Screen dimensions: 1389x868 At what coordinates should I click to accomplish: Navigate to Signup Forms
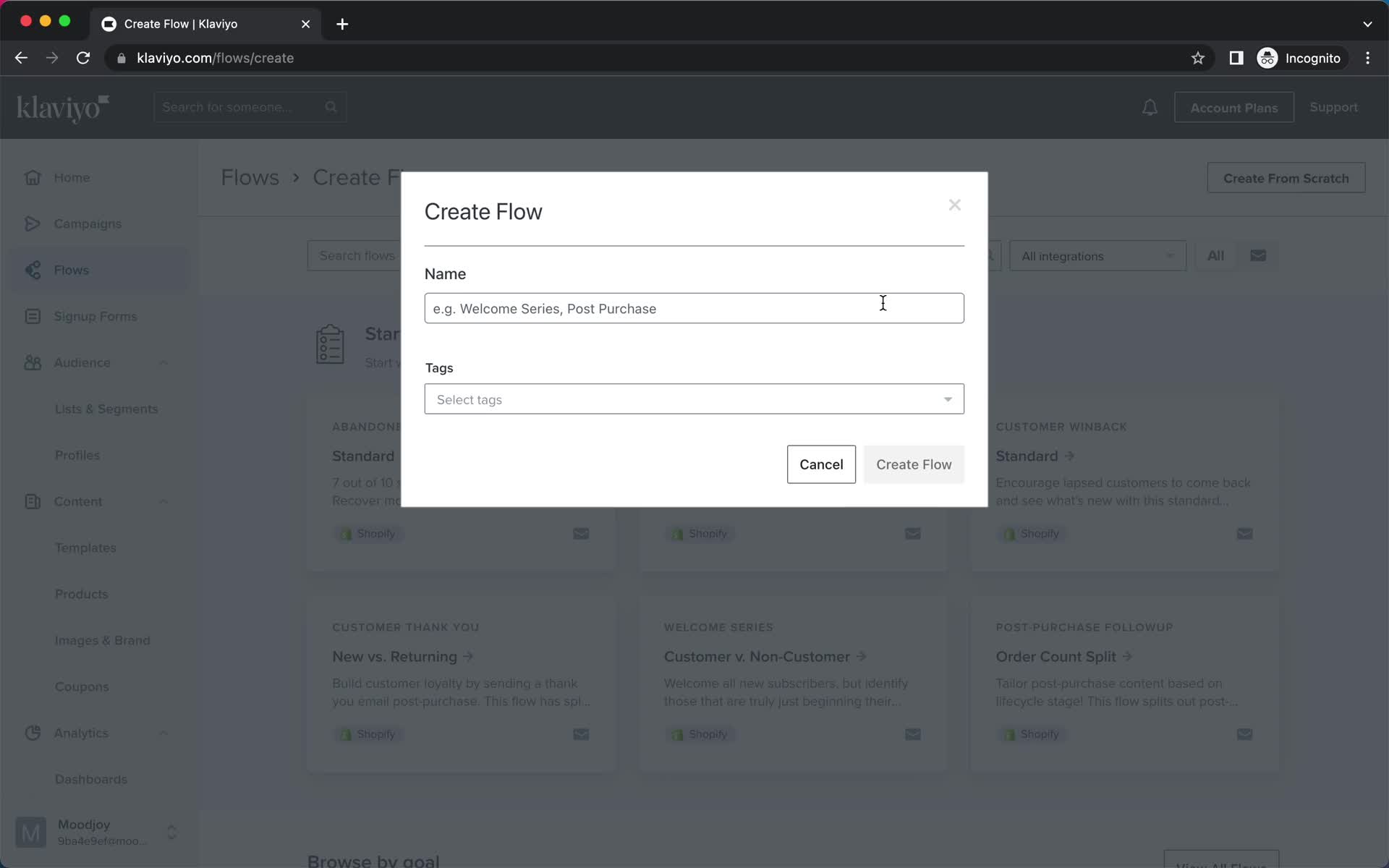[x=96, y=316]
